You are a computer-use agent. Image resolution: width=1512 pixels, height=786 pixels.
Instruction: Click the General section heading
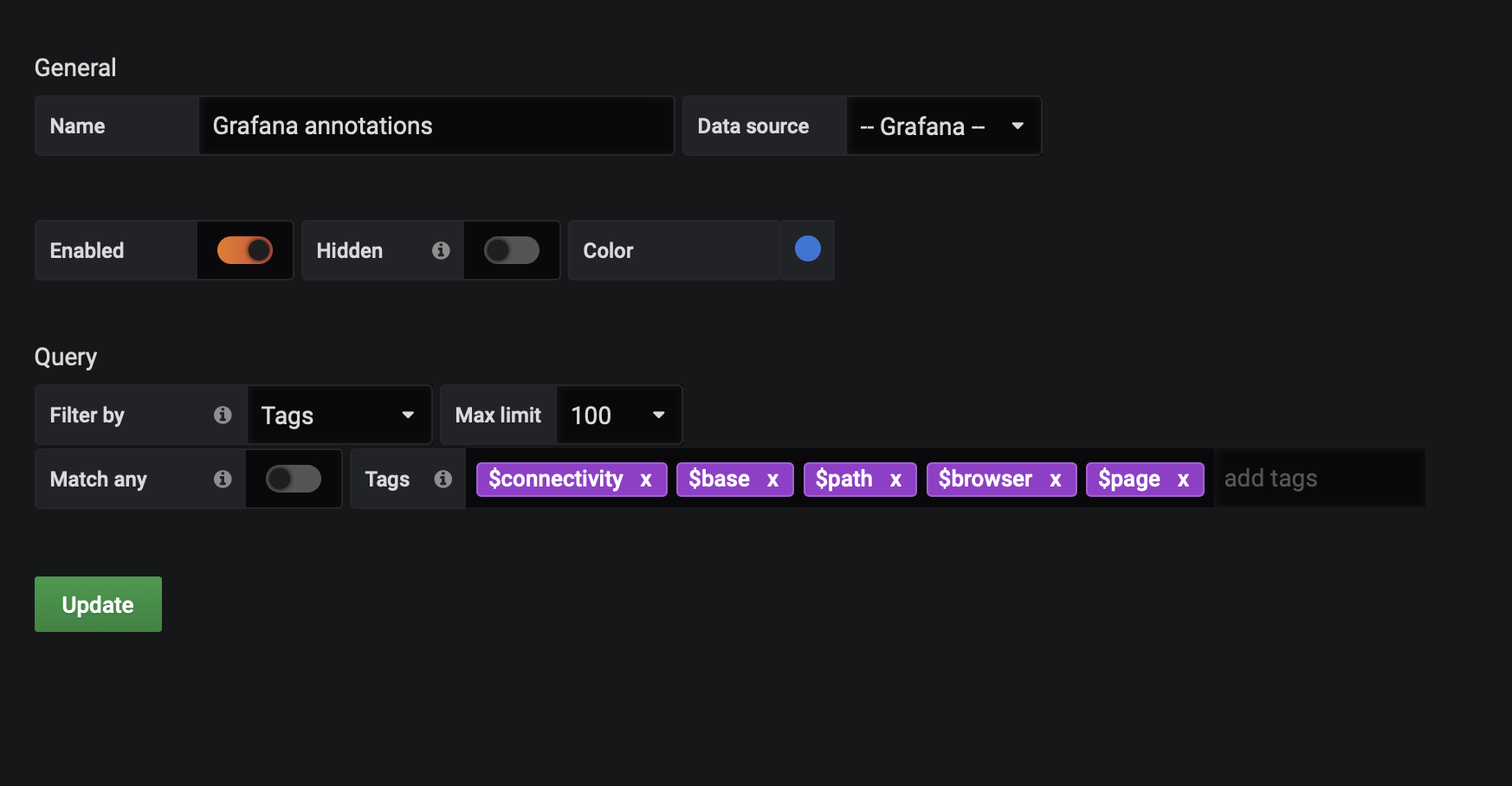coord(75,68)
